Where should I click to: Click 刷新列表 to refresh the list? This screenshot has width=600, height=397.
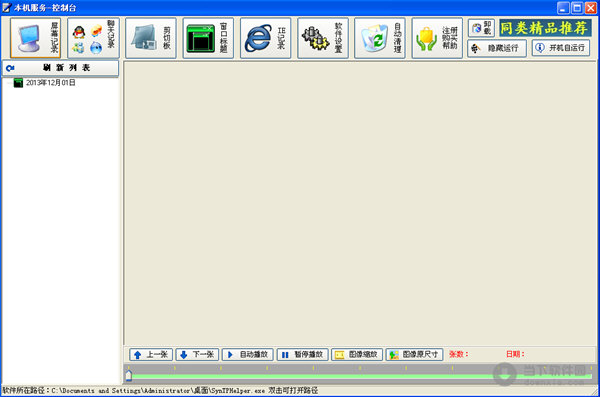pyautogui.click(x=60, y=68)
